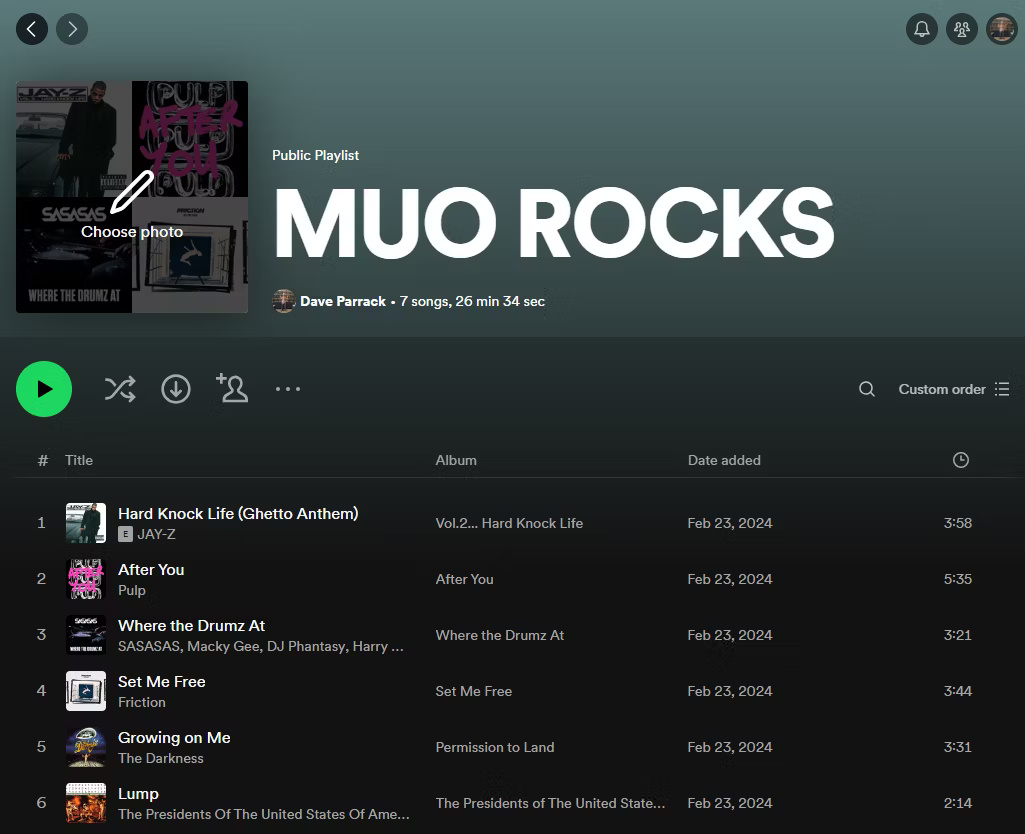
Task: Open Dave Parrack's profile link
Action: click(343, 301)
